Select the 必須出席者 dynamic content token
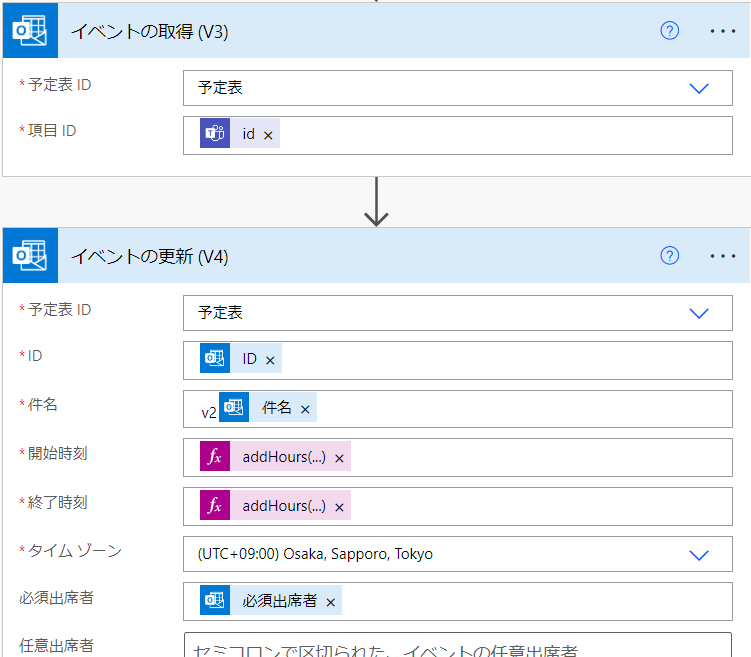This screenshot has height=657, width=751. pos(271,600)
